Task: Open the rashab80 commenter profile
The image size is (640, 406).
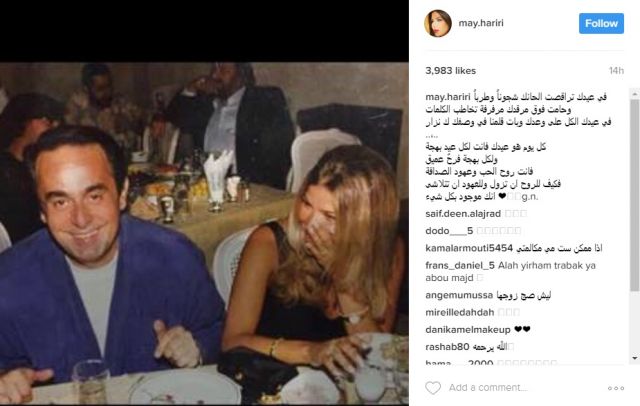Action: pos(447,347)
